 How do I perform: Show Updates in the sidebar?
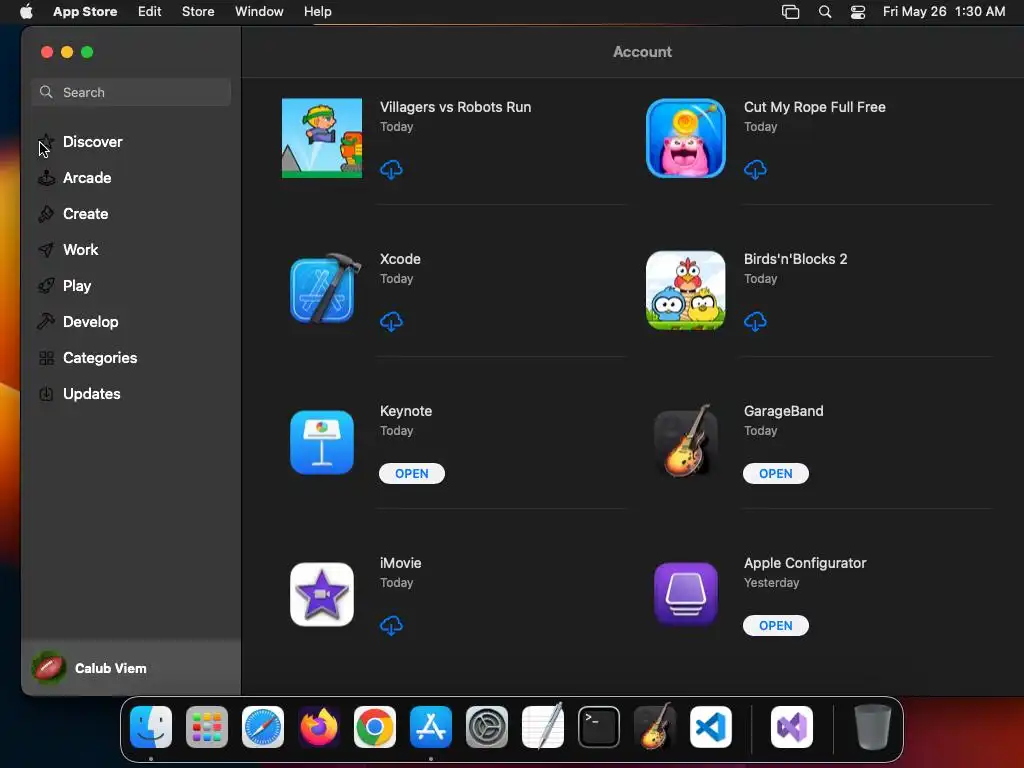pos(131,394)
